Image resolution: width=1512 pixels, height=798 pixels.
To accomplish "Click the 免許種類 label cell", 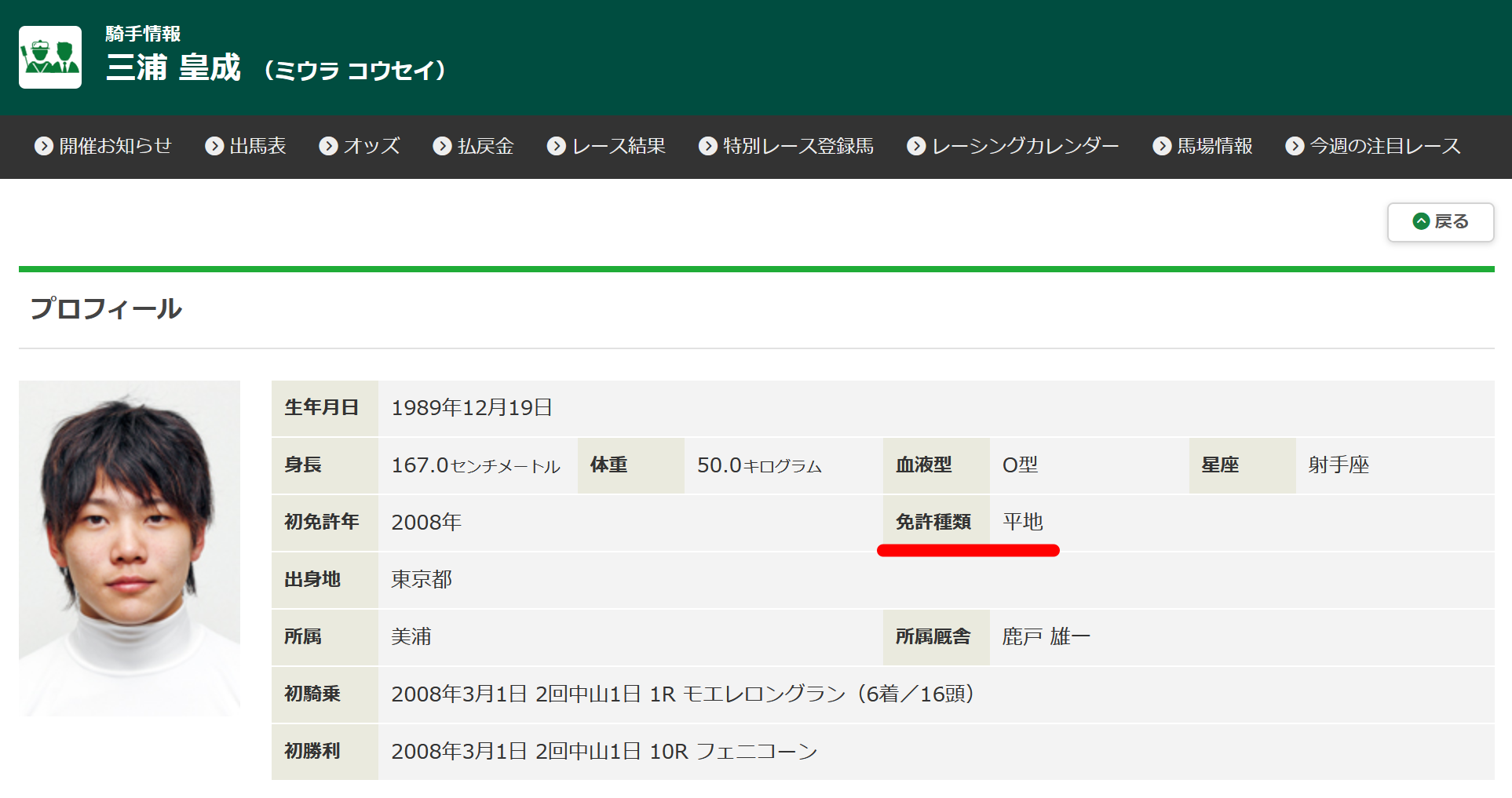I will (937, 523).
